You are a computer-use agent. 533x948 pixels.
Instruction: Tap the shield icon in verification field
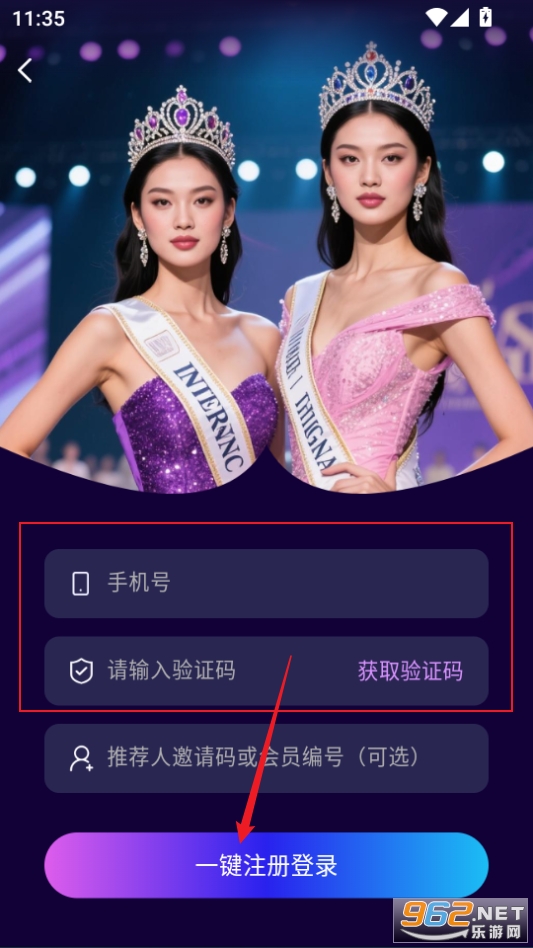point(81,671)
